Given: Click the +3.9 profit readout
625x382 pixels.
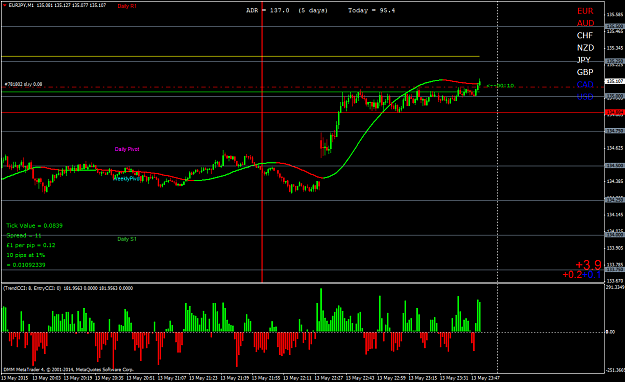Looking at the screenshot, I should pos(588,264).
